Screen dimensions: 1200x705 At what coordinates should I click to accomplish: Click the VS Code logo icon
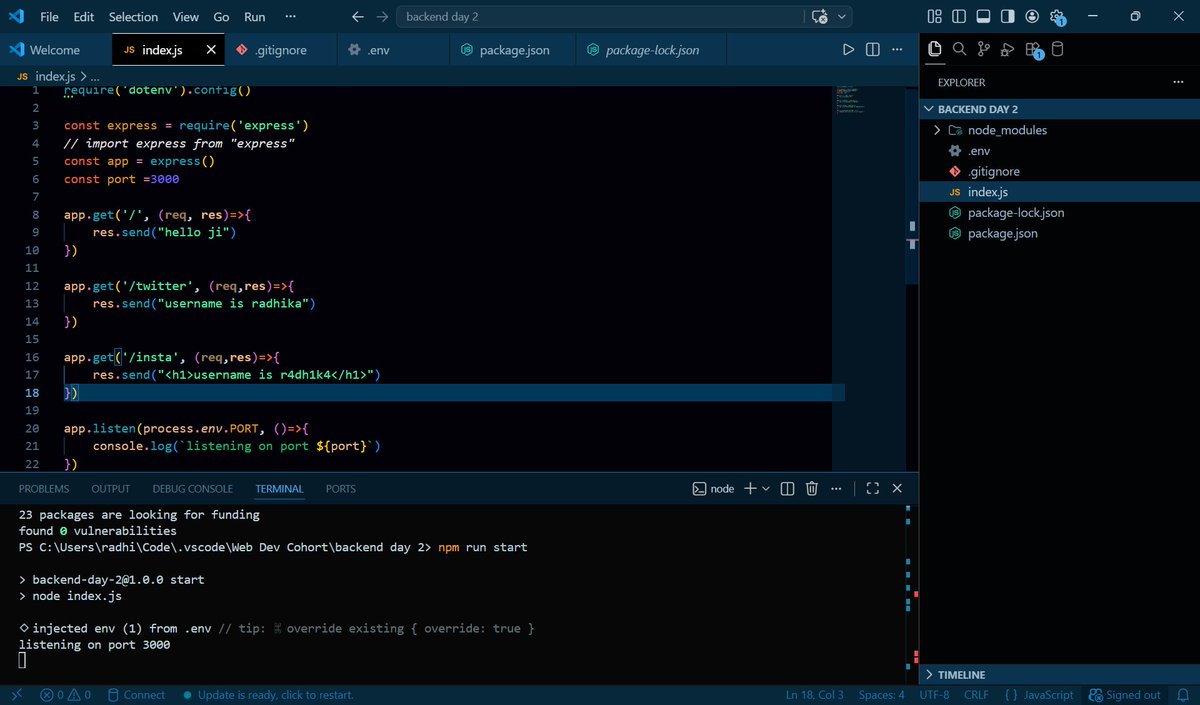[18, 17]
